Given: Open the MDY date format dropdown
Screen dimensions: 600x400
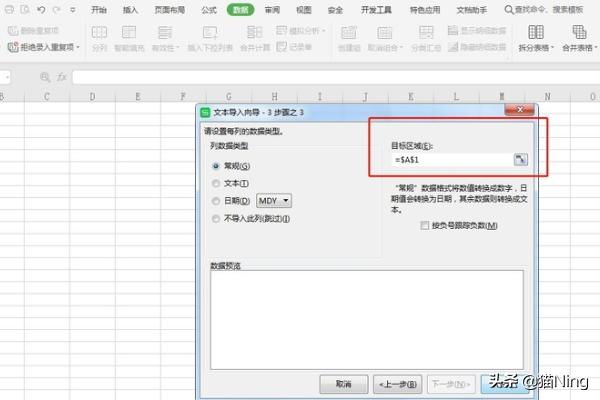Looking at the screenshot, I should [274, 200].
